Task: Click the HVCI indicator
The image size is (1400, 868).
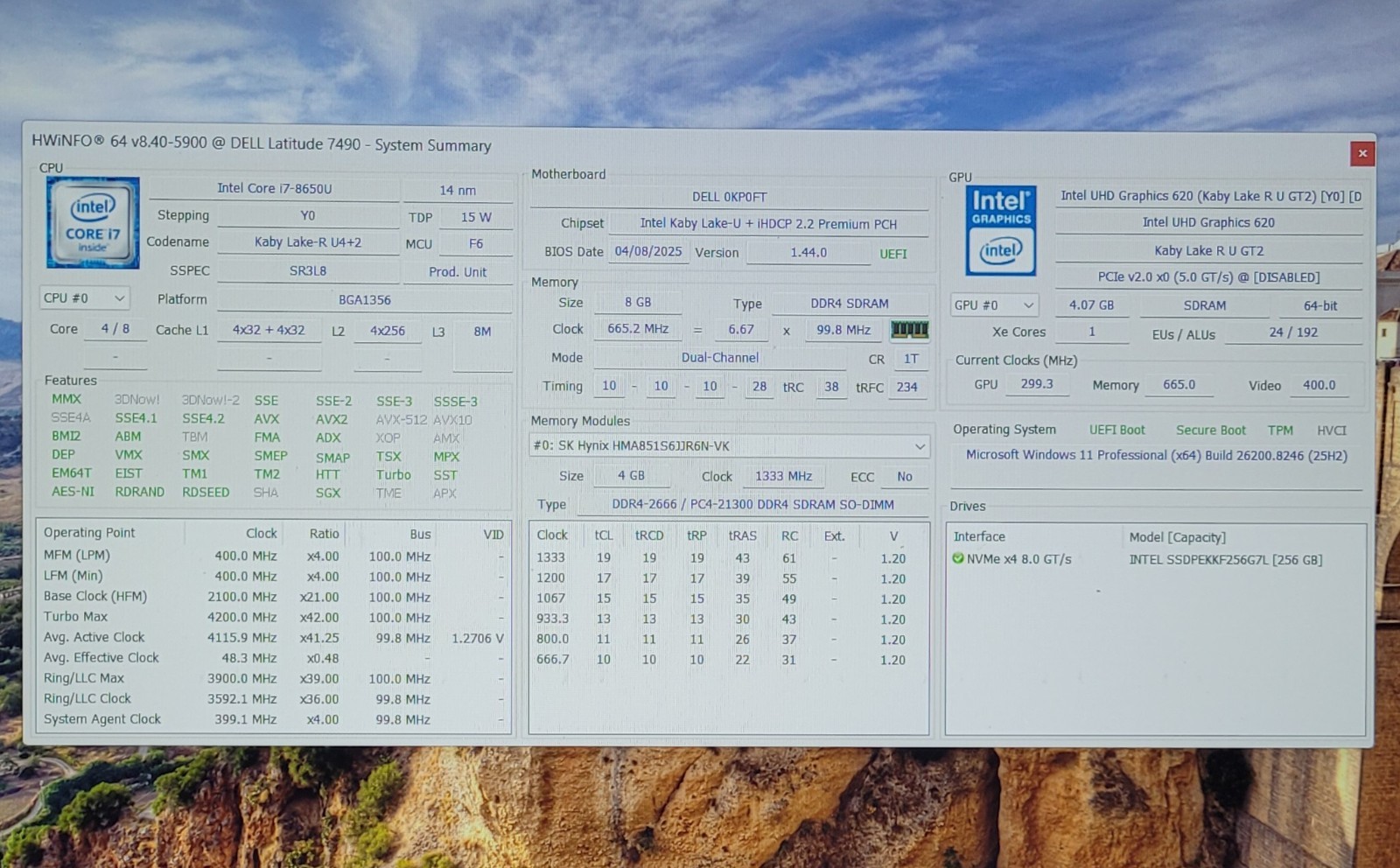Action: click(x=1332, y=430)
